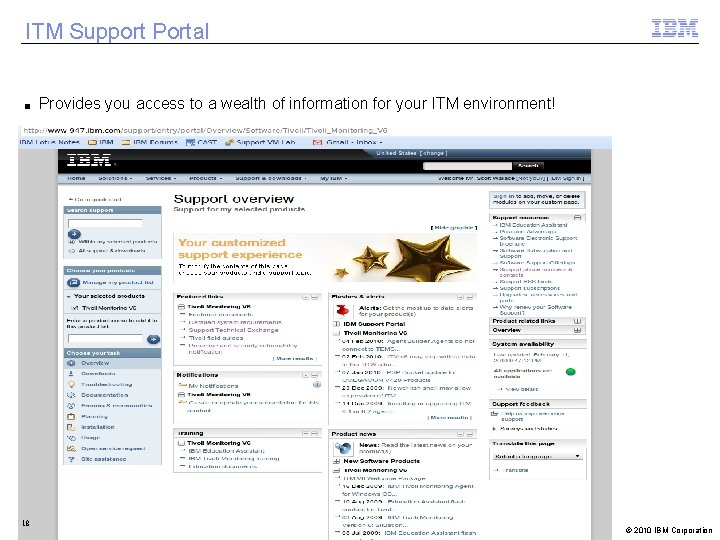This screenshot has height=540, width=720.
Task: Collapse the Support resources panel
Action: (x=578, y=218)
